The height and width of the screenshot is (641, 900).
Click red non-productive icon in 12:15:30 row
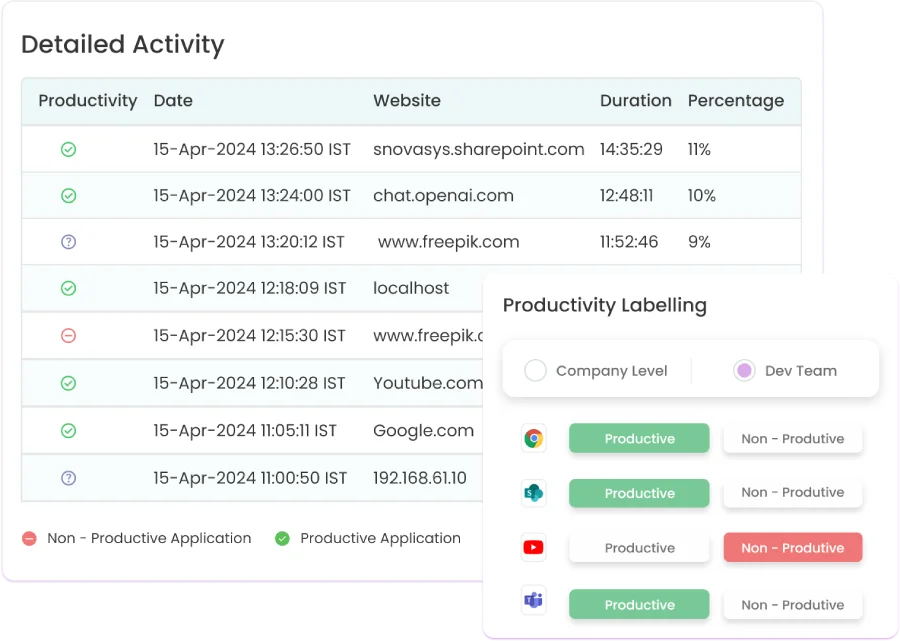coord(68,335)
